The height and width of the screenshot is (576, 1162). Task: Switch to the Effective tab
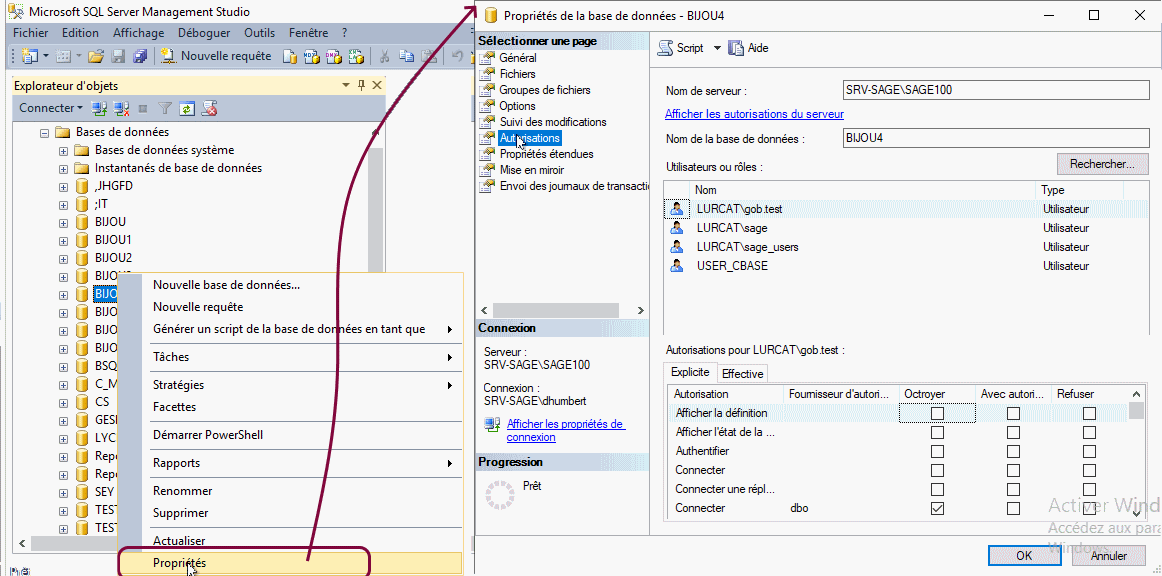point(742,373)
